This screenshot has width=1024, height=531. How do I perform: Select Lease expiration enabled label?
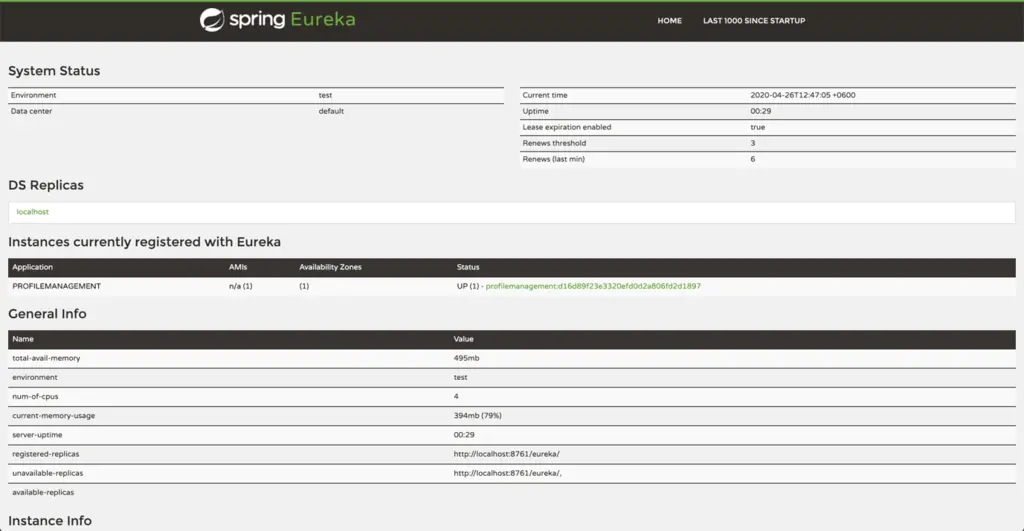coord(567,127)
